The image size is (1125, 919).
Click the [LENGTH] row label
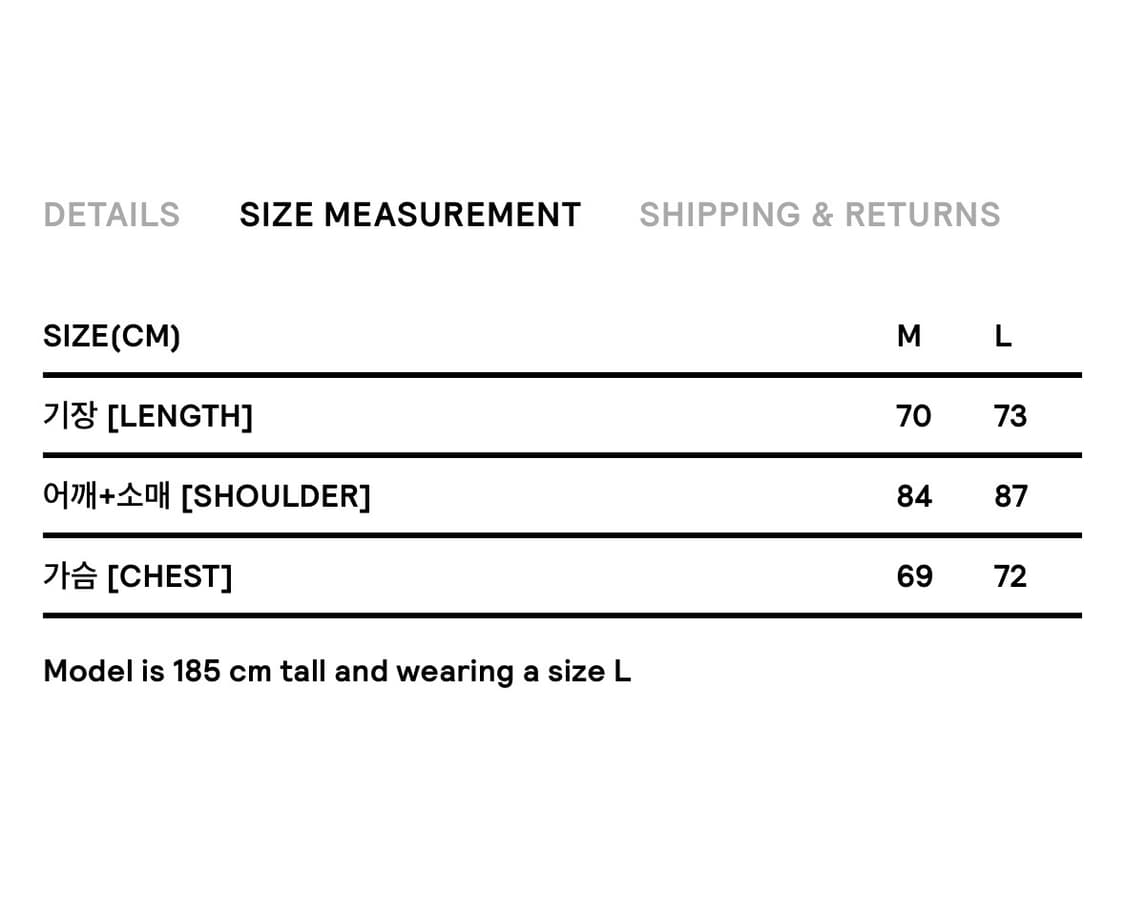click(180, 416)
